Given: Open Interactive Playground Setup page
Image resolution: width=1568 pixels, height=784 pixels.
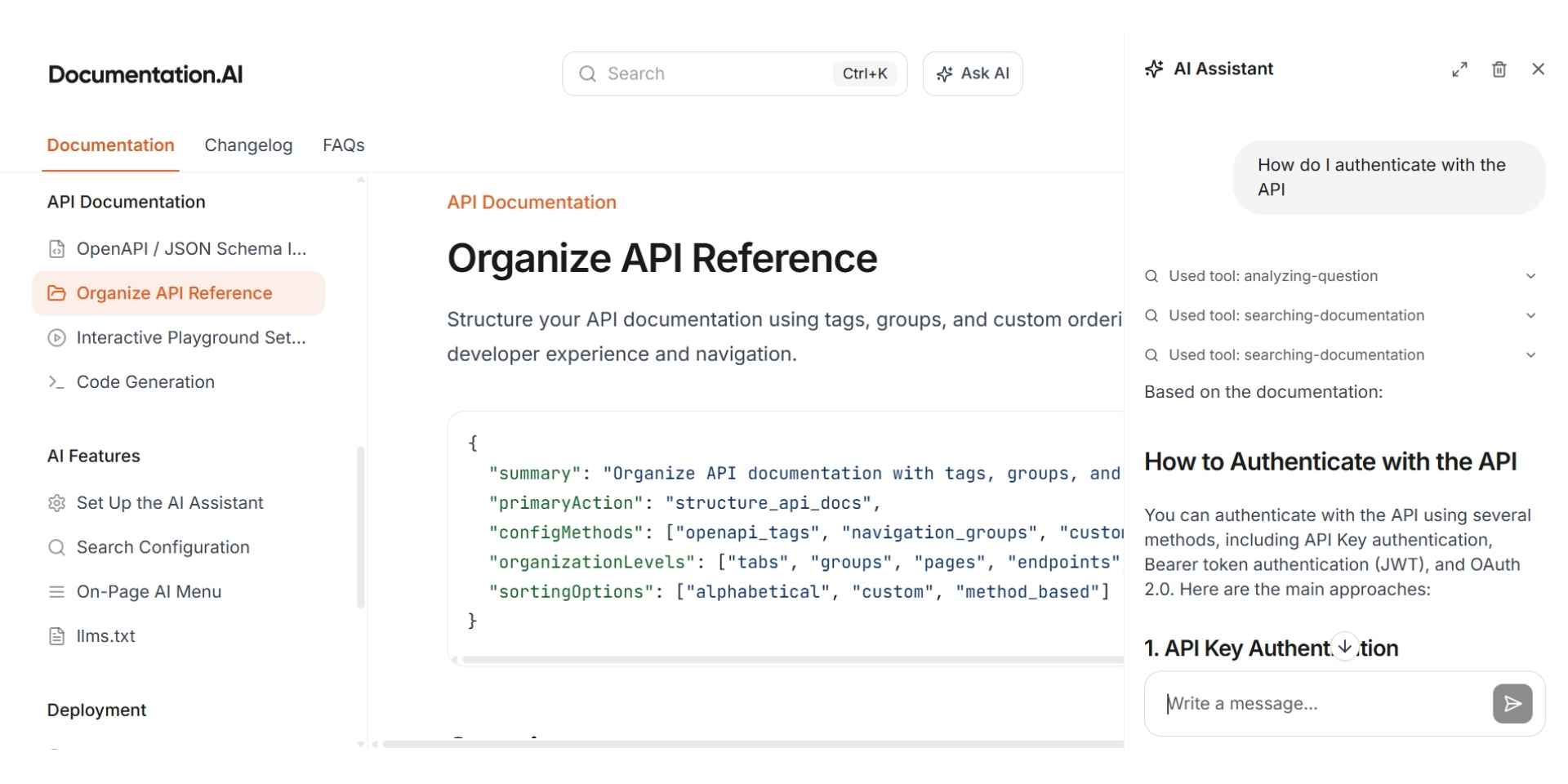Looking at the screenshot, I should pos(179,337).
